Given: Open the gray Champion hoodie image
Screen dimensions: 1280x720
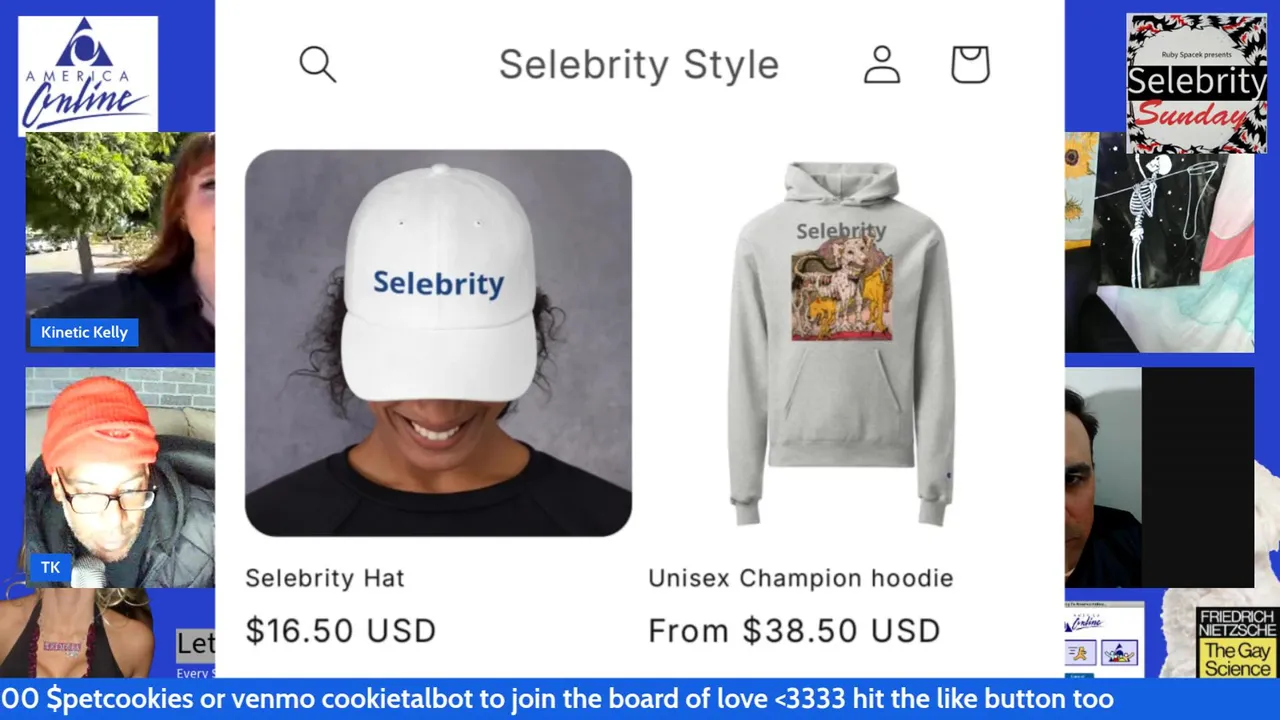Looking at the screenshot, I should pos(841,343).
